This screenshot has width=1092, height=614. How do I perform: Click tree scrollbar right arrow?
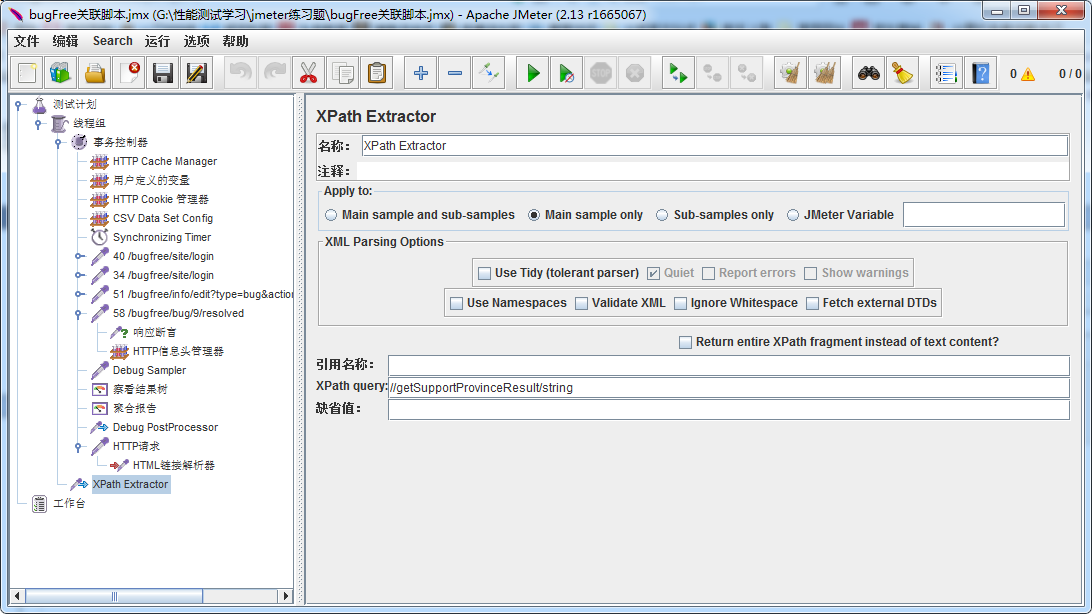click(285, 596)
